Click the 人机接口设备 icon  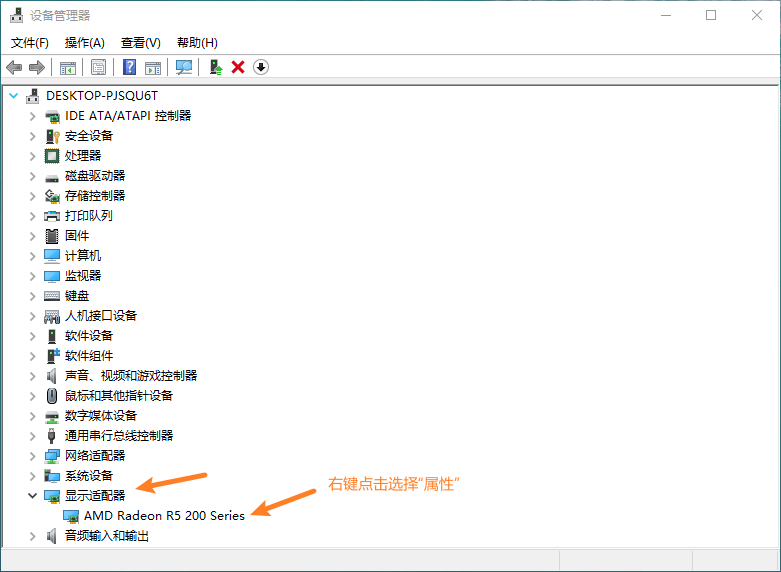point(52,316)
